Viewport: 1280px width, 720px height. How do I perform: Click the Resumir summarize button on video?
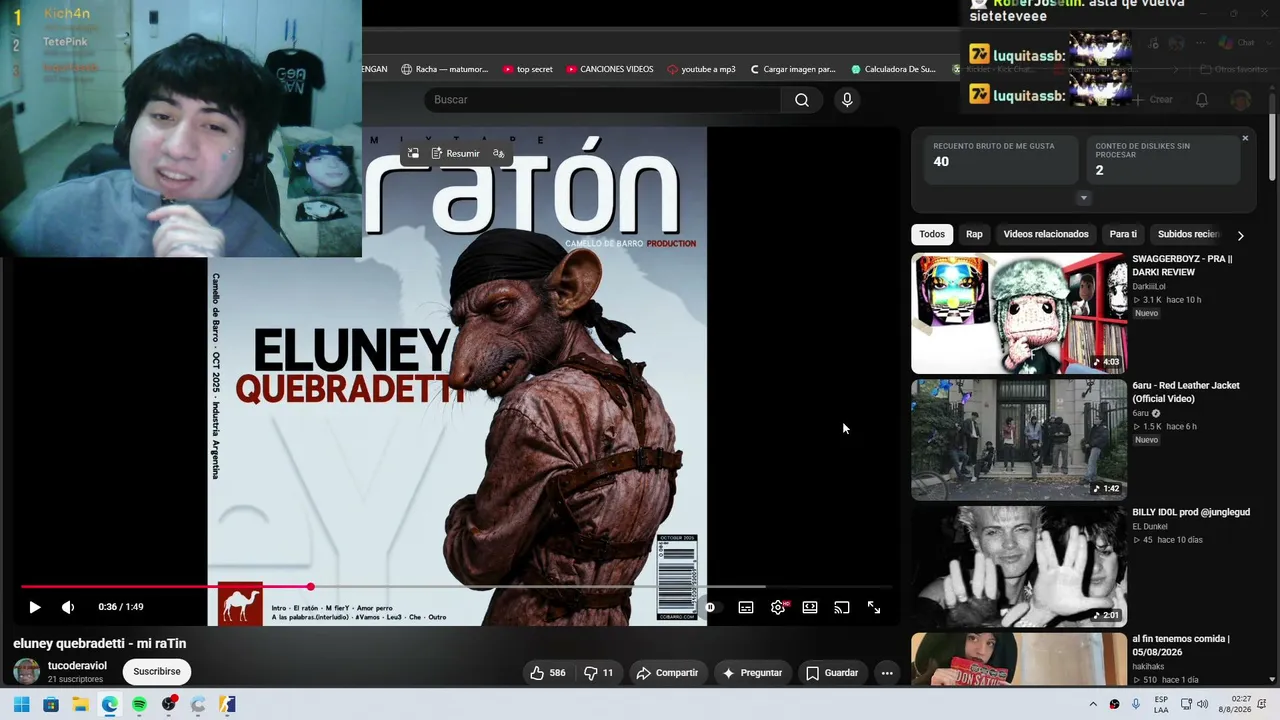tap(456, 153)
